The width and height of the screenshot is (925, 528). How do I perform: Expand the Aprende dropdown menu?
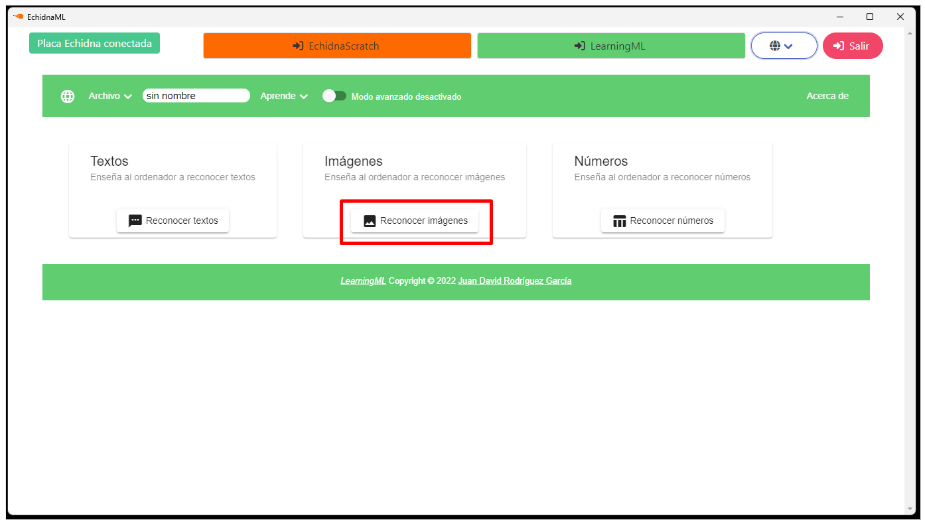coord(284,96)
